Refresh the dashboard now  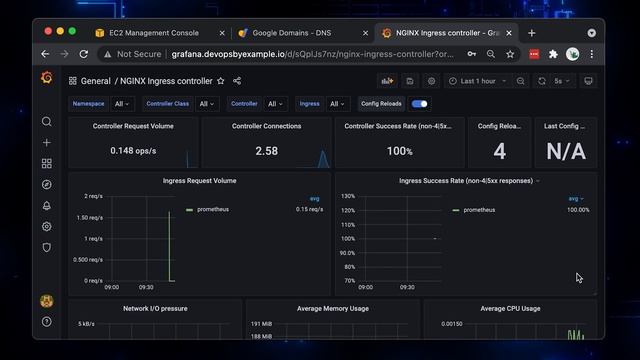tap(542, 81)
